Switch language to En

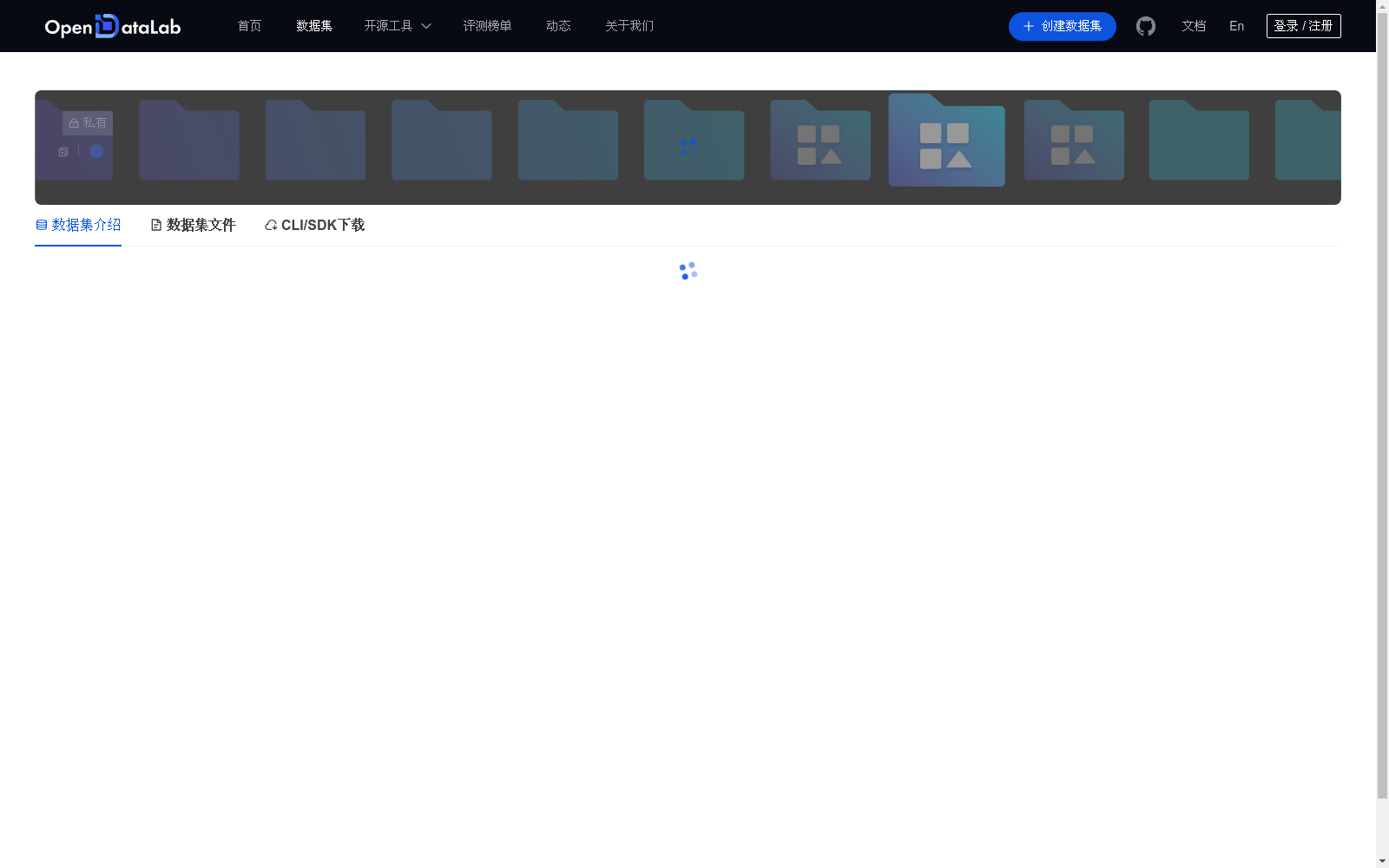coord(1236,26)
